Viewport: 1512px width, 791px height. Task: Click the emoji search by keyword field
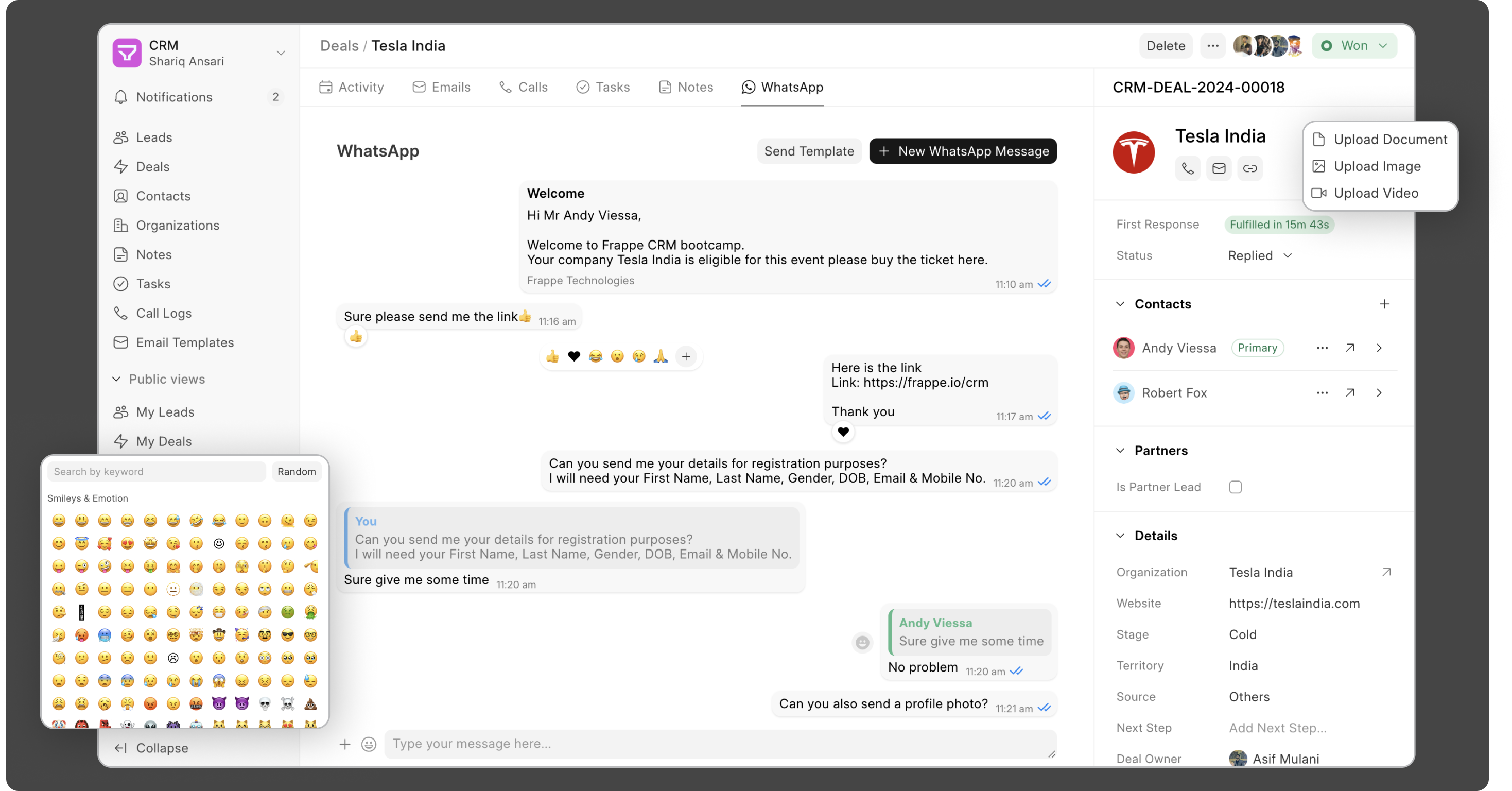[x=156, y=472]
